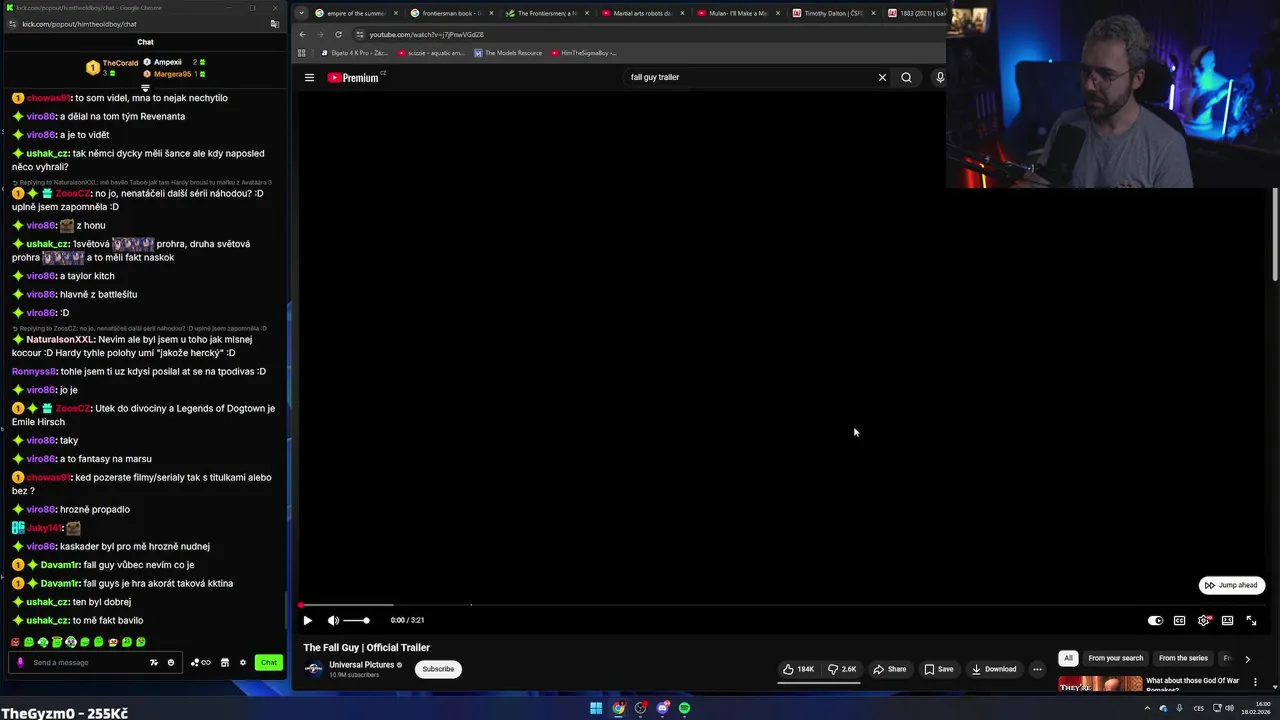Open YouTube player settings gear
This screenshot has width=1280, height=720.
[x=1203, y=620]
